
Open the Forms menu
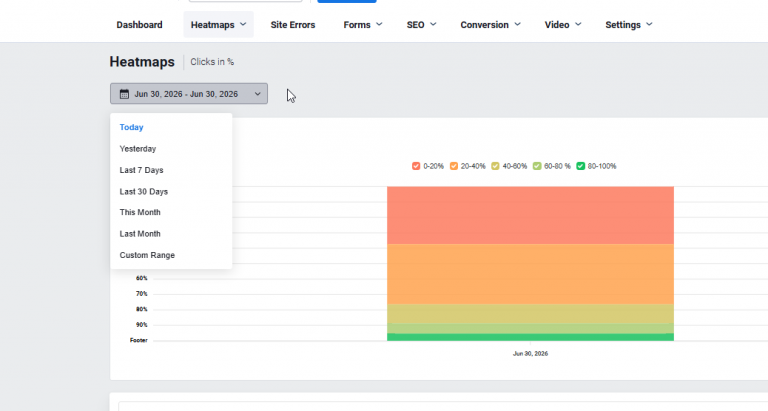(x=362, y=25)
